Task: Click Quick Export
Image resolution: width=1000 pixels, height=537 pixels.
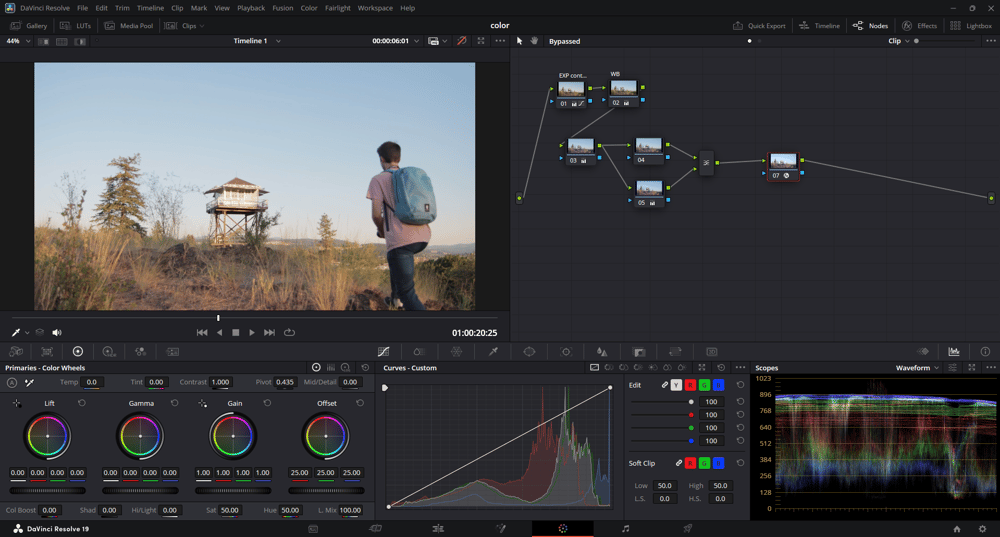Action: point(759,26)
